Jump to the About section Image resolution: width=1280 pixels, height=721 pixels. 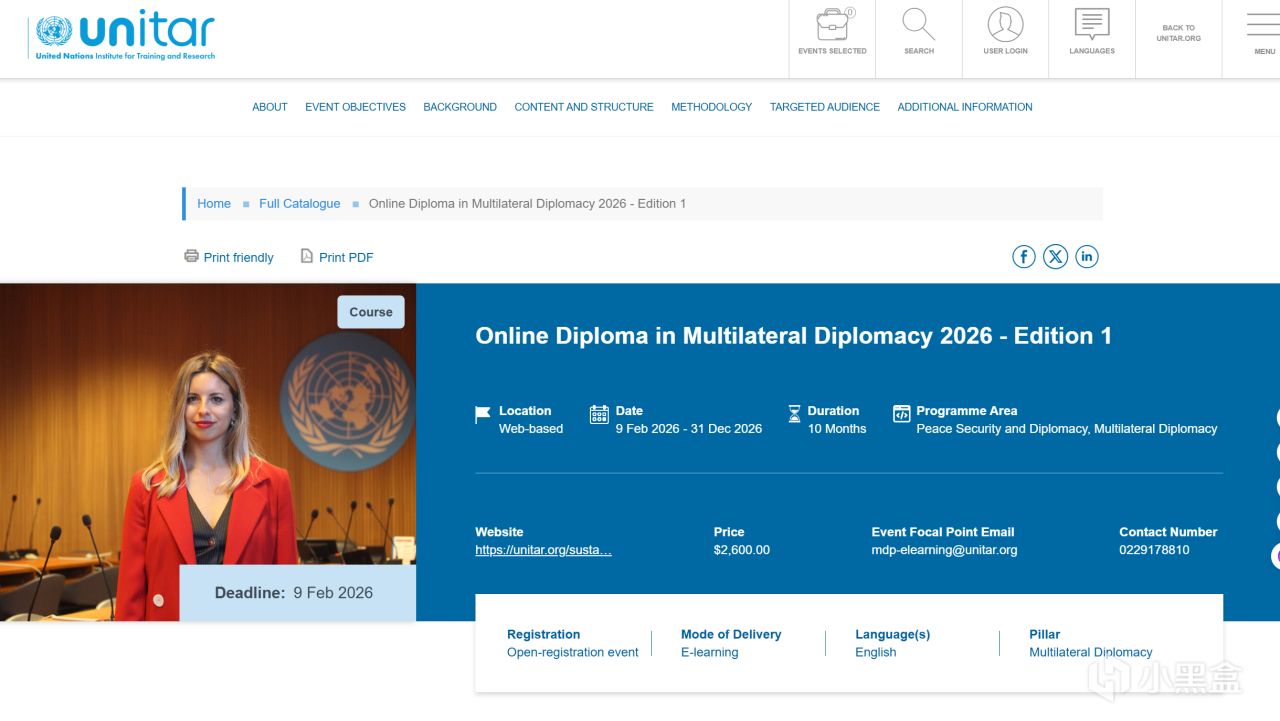click(x=270, y=107)
